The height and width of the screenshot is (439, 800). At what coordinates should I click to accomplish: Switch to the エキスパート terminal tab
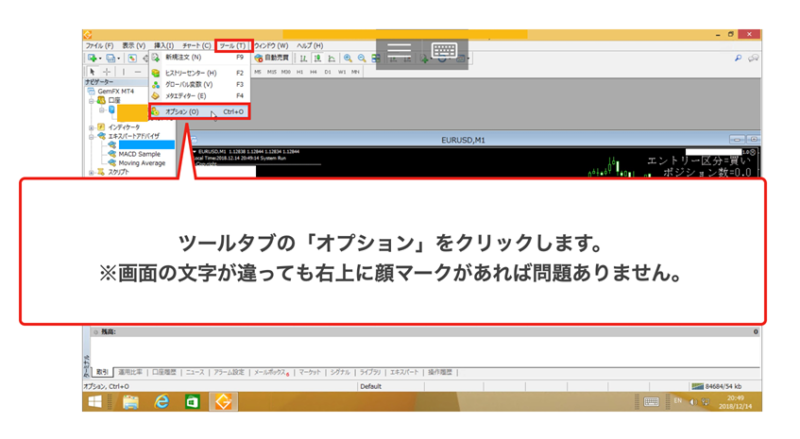tap(404, 373)
